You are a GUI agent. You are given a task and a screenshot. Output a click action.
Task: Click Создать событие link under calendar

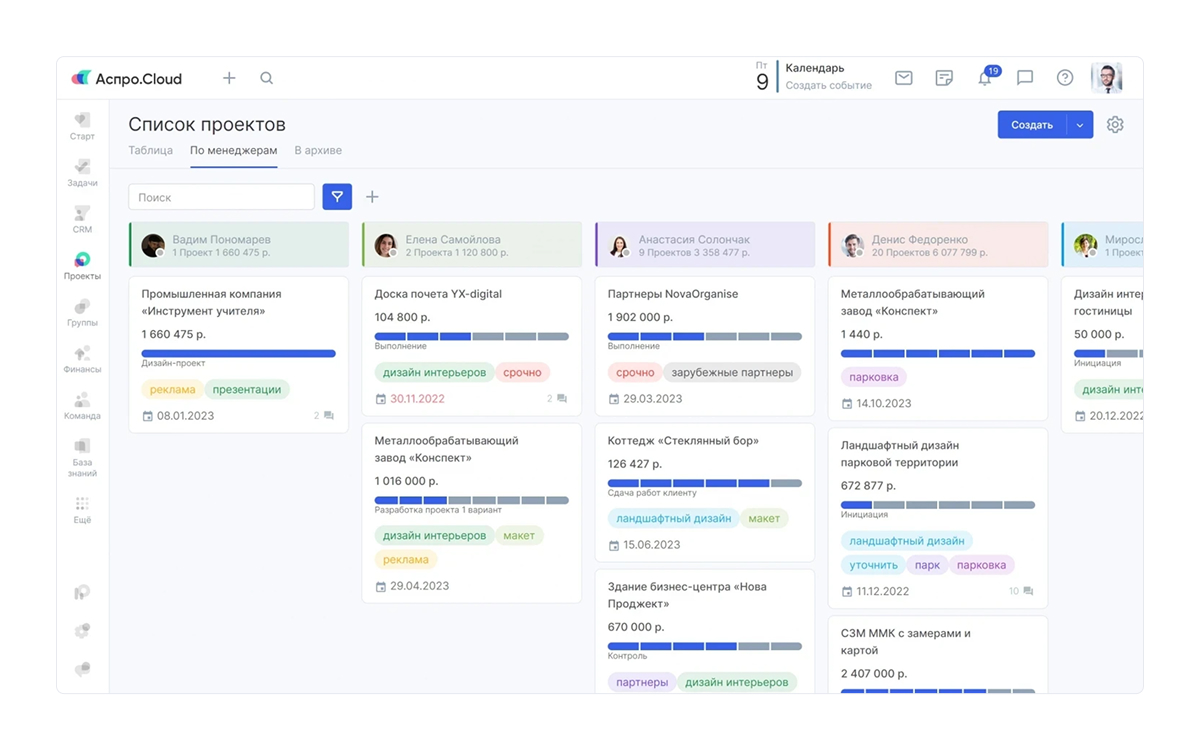click(x=828, y=86)
